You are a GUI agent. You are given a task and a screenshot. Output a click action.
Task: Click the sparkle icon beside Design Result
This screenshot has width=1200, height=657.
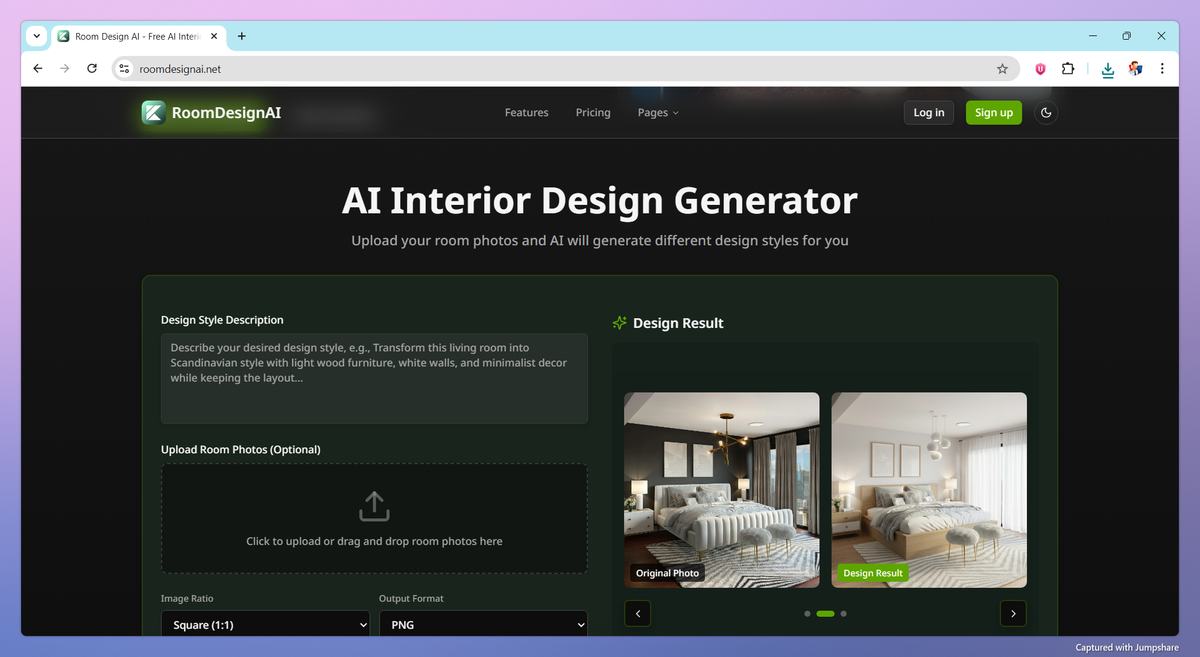(620, 322)
